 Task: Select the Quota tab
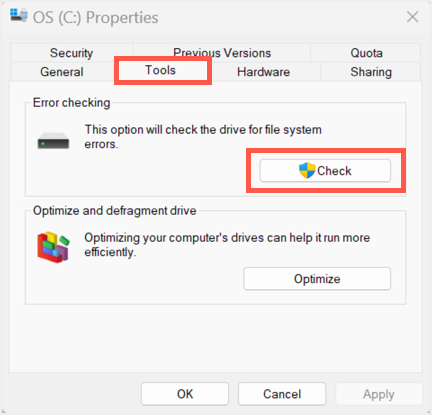[366, 53]
